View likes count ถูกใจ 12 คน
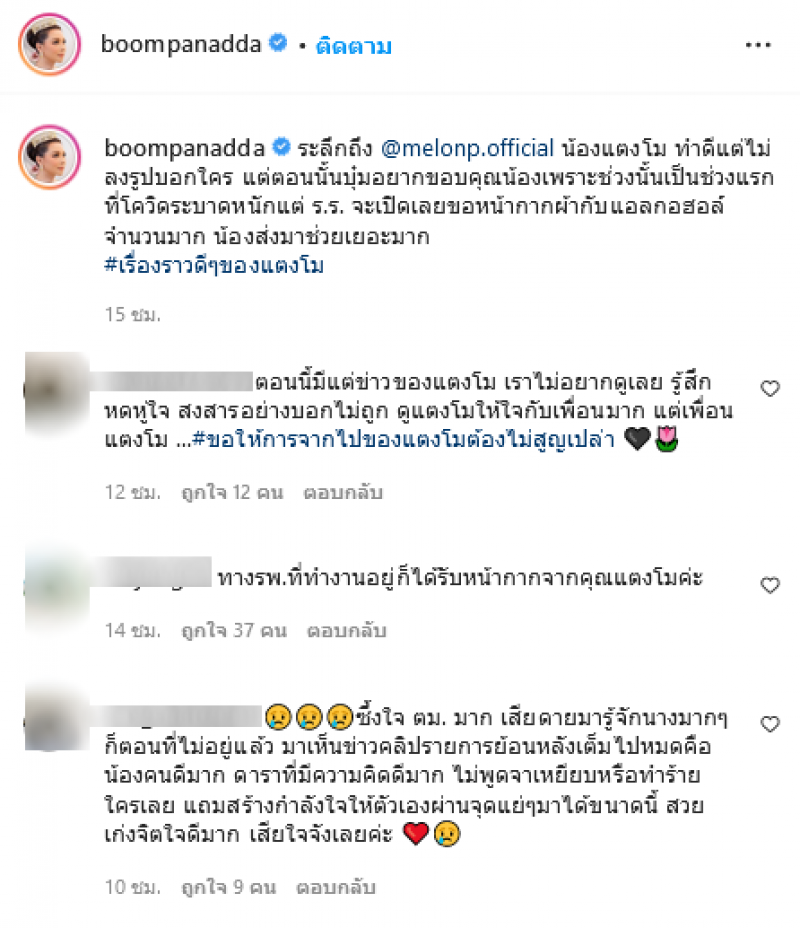 click(233, 492)
